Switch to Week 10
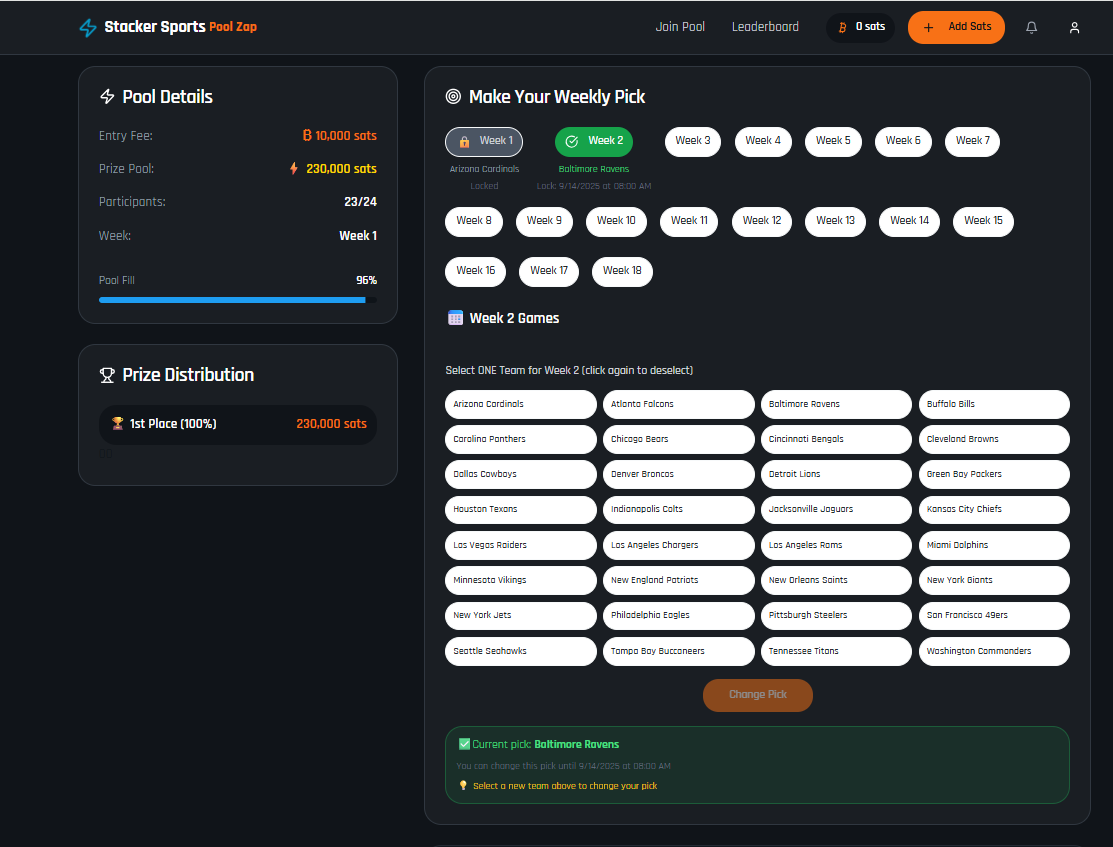1113x847 pixels. click(616, 222)
